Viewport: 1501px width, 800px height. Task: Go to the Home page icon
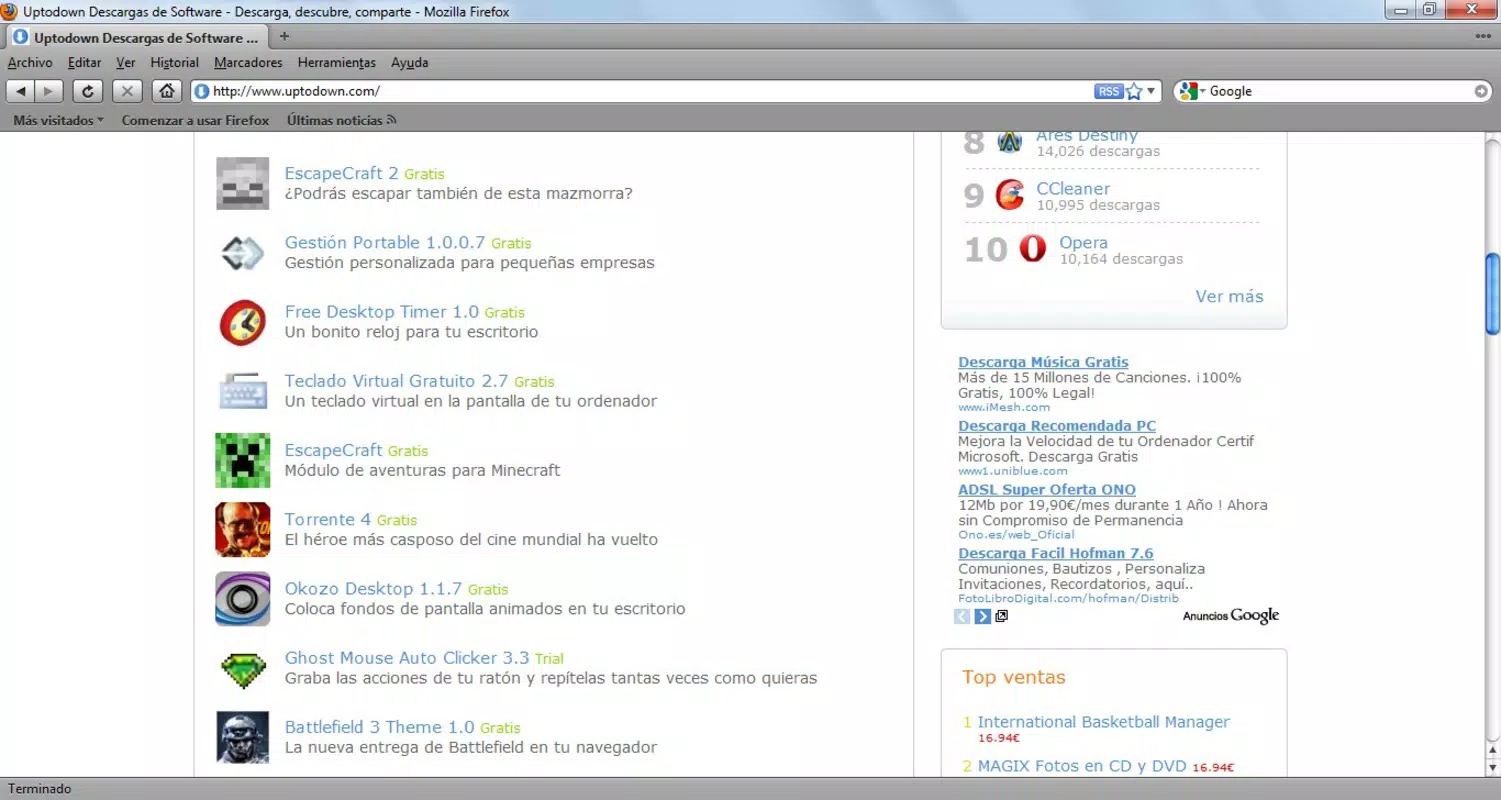pos(166,91)
